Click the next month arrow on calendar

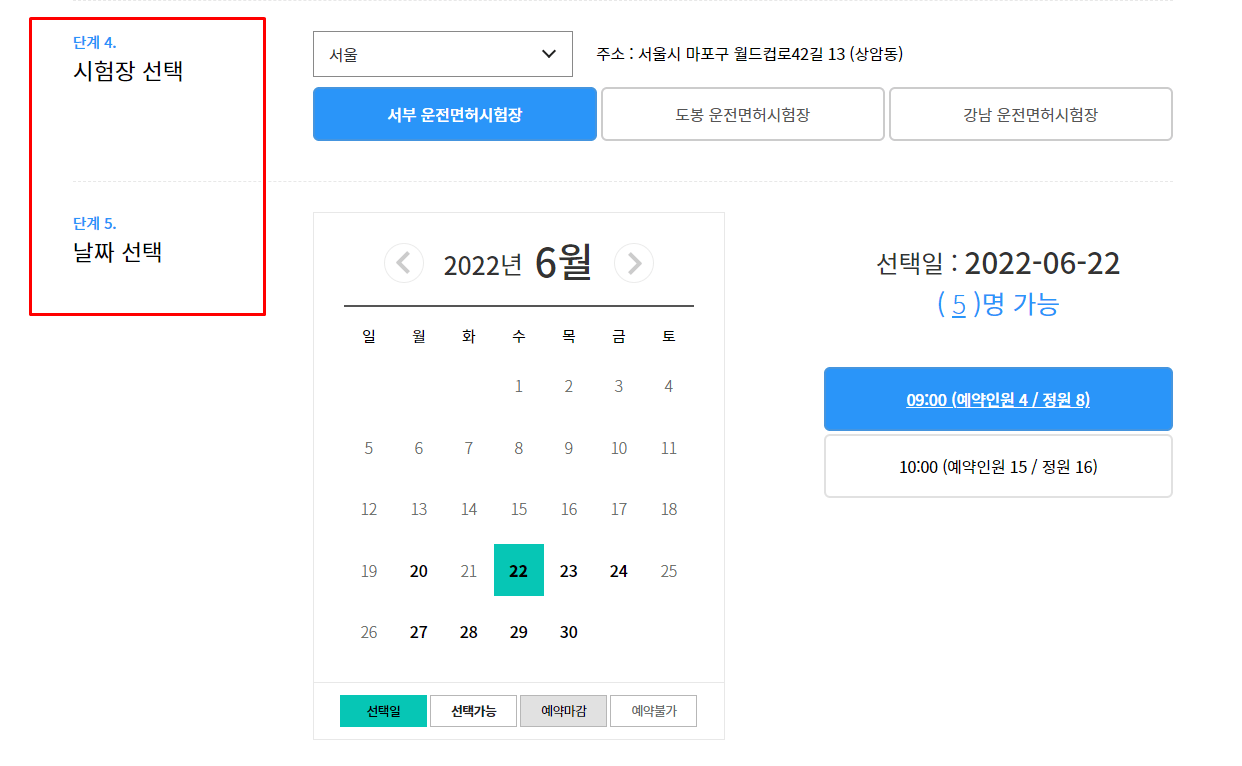pyautogui.click(x=634, y=263)
